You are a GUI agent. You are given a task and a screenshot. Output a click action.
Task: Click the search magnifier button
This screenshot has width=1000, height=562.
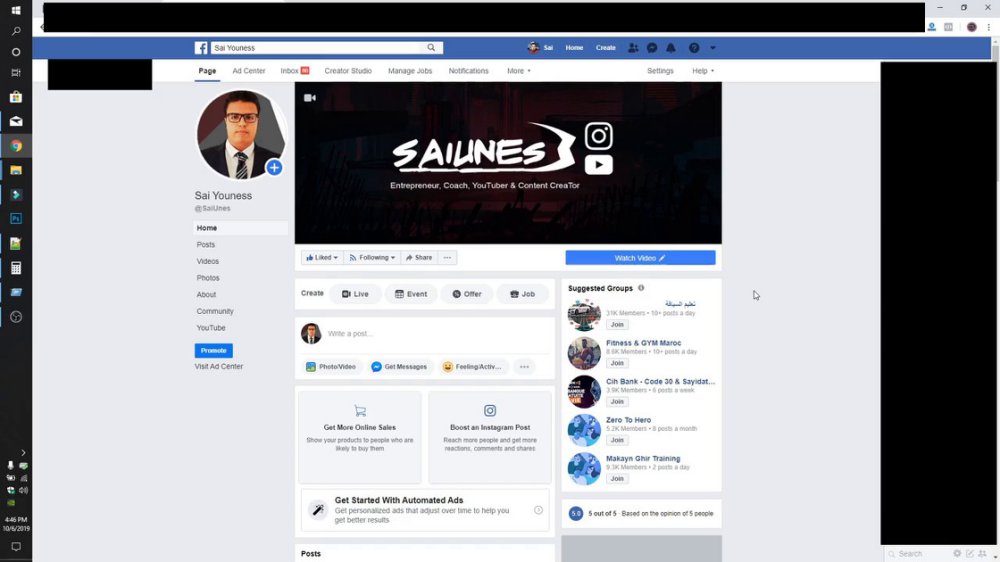(431, 48)
